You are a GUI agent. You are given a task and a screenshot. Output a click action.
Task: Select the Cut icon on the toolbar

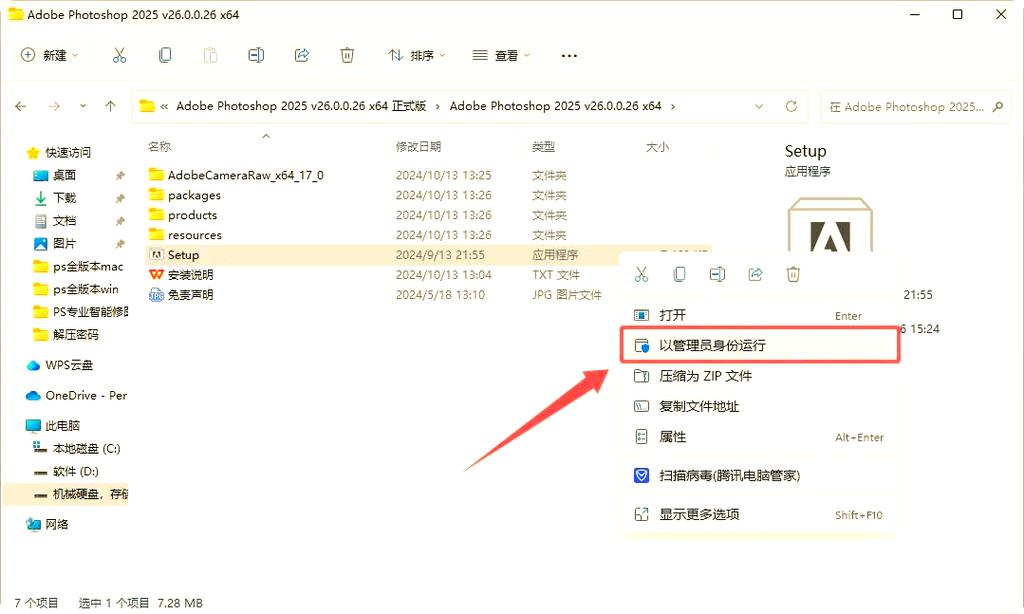click(120, 55)
